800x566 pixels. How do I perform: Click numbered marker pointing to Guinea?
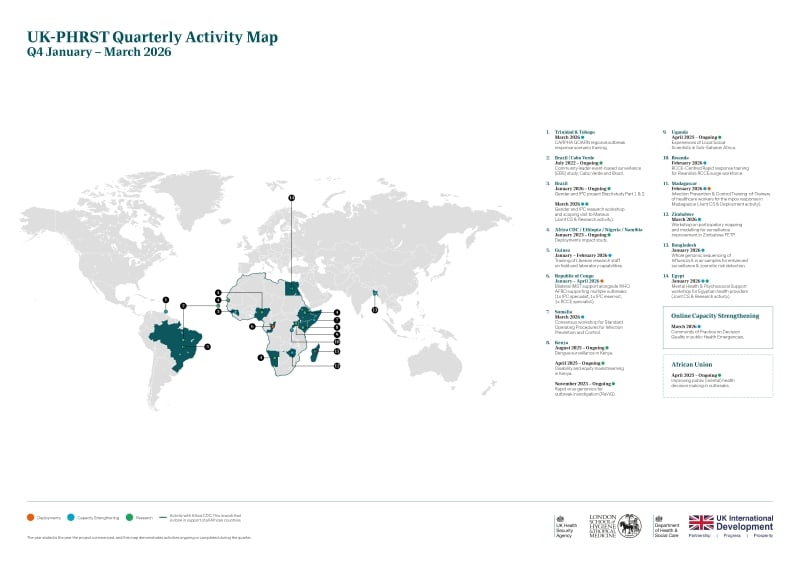pos(218,312)
